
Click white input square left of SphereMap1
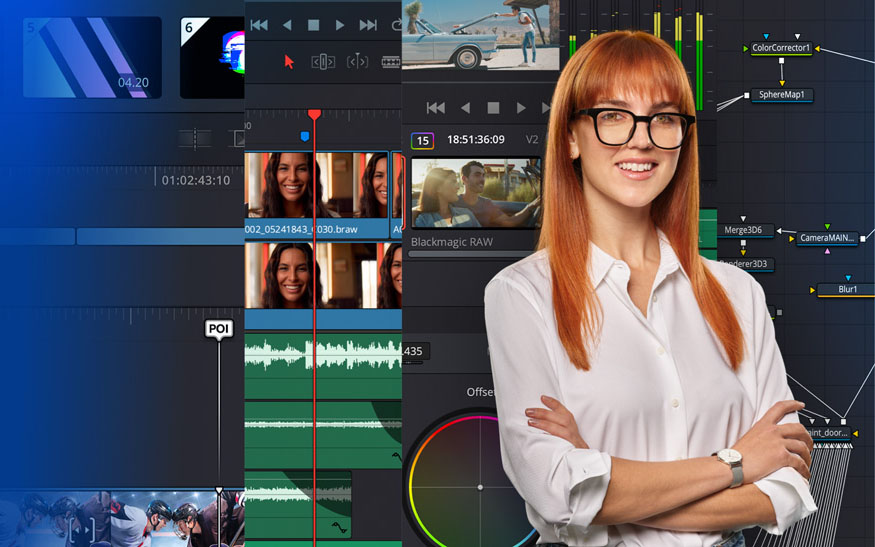(x=747, y=95)
